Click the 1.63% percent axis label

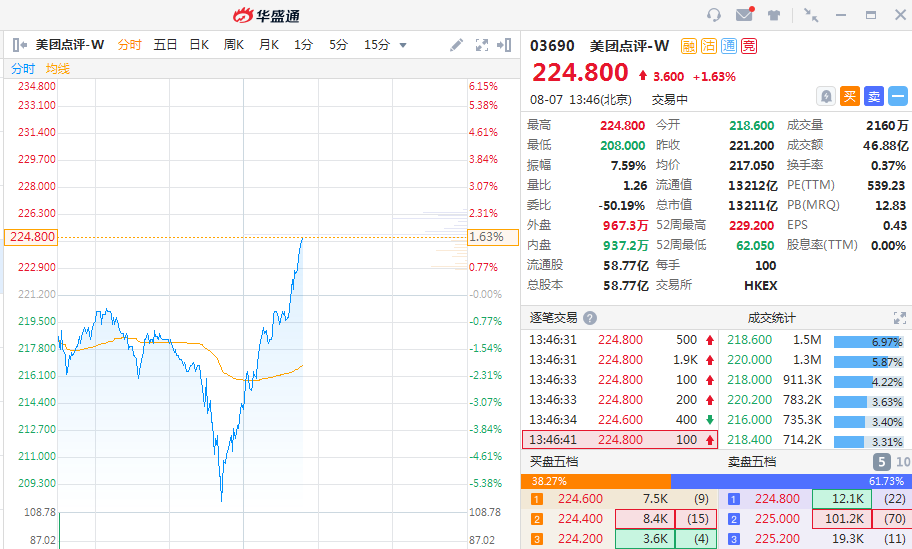493,237
